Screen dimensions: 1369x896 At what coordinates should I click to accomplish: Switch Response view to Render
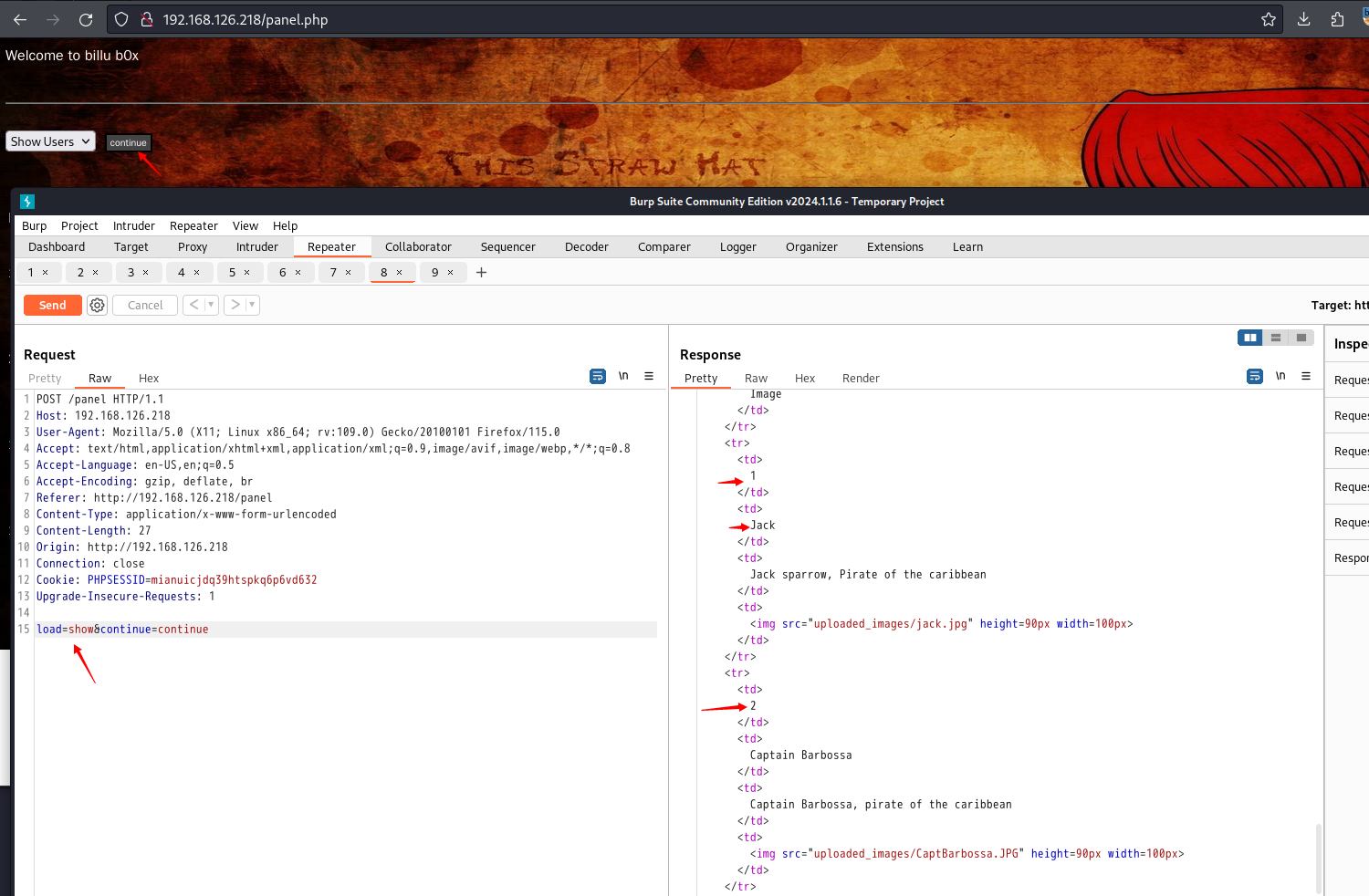click(861, 379)
